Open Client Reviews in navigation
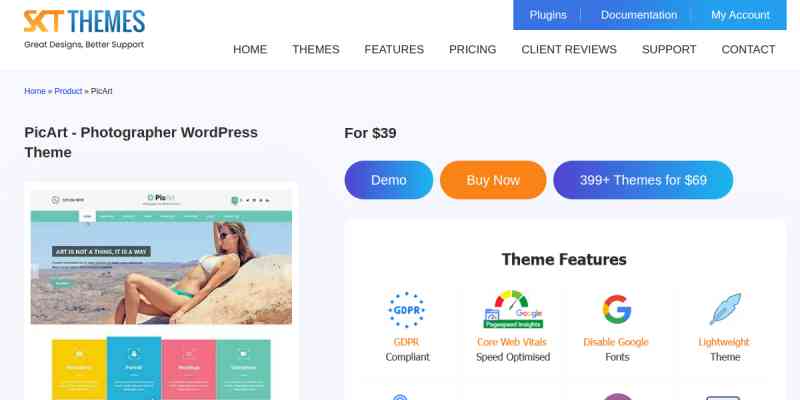The width and height of the screenshot is (800, 400). (569, 49)
